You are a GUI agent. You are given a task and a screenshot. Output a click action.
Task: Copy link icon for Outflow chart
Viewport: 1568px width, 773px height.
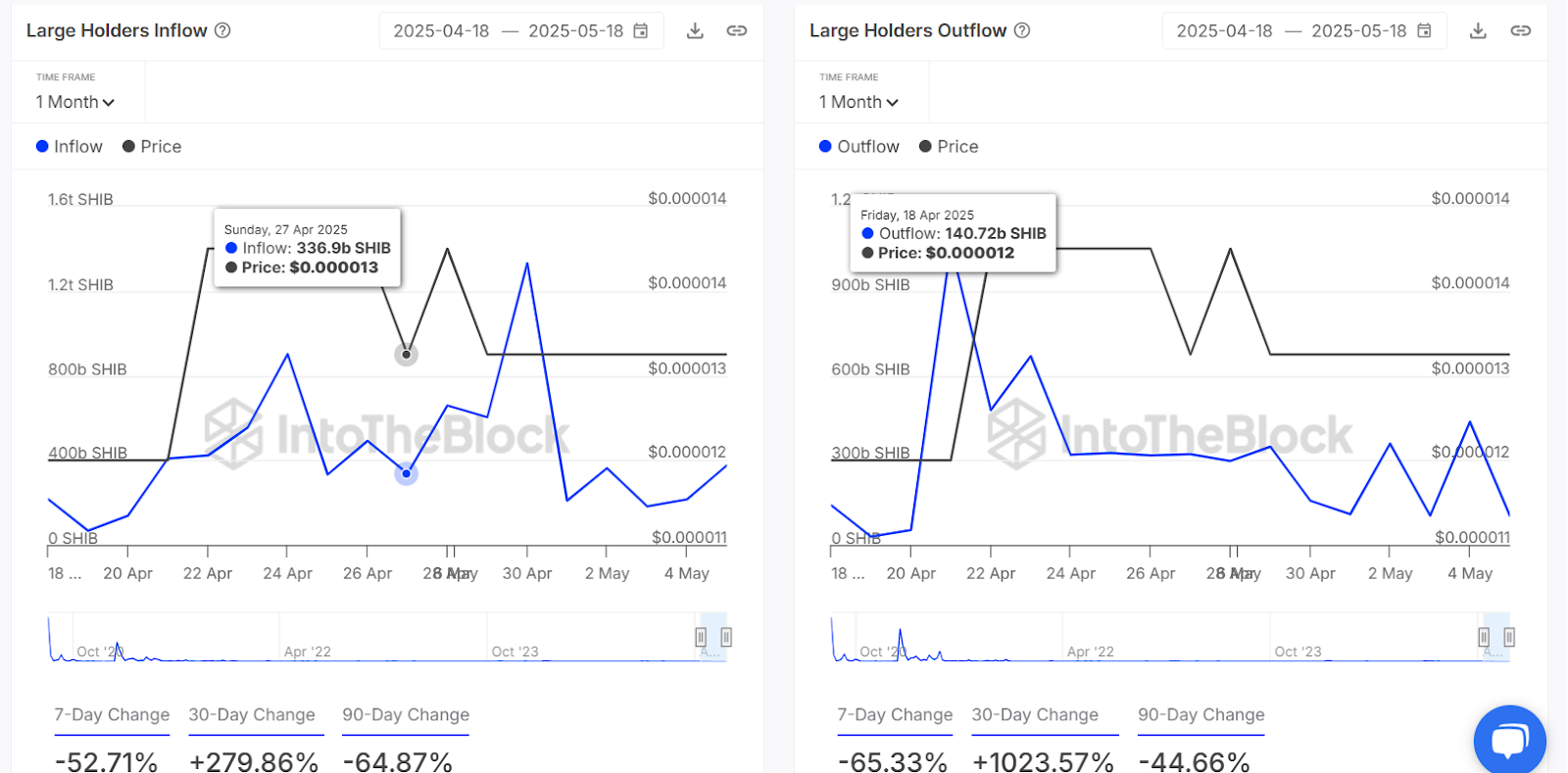1520,31
